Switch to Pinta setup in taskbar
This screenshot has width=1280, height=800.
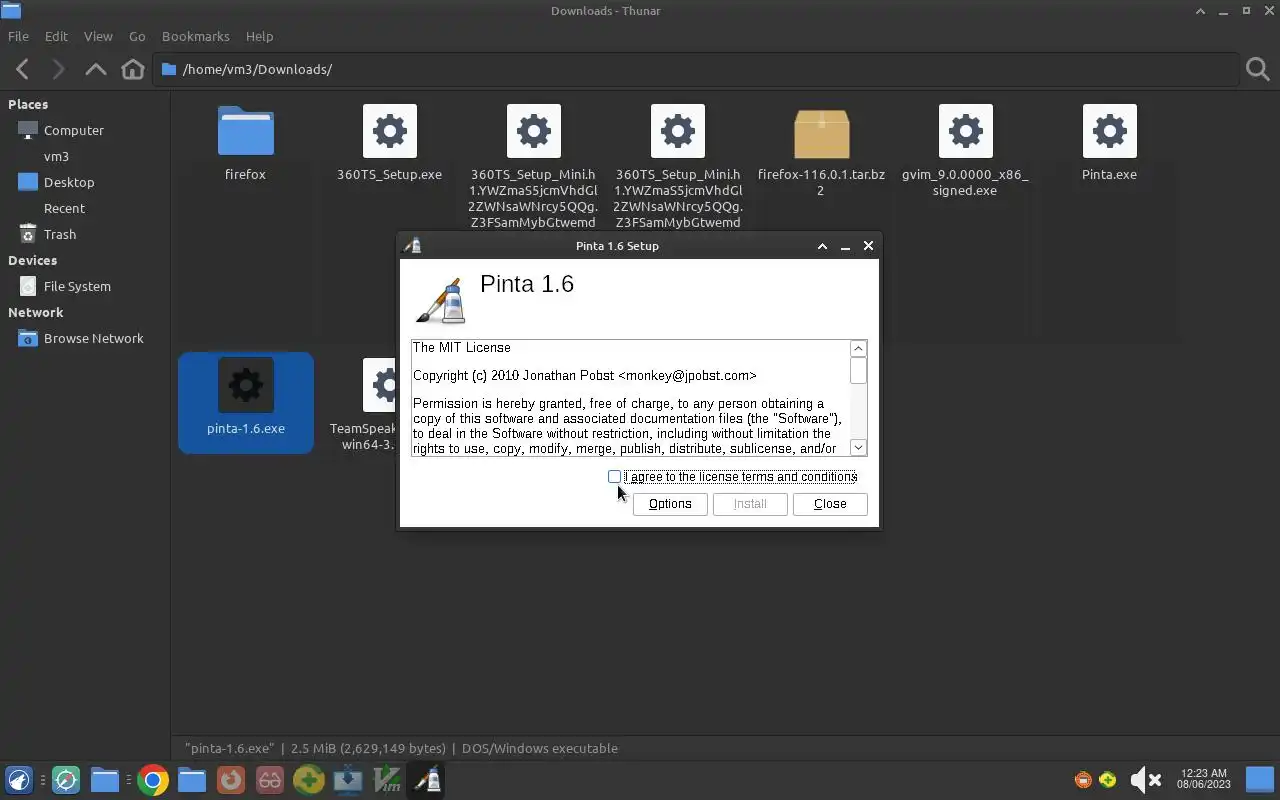click(x=428, y=780)
